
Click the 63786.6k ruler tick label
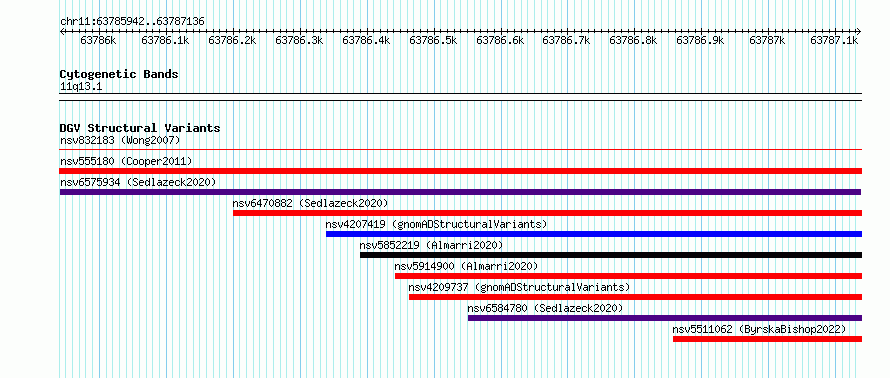[501, 40]
